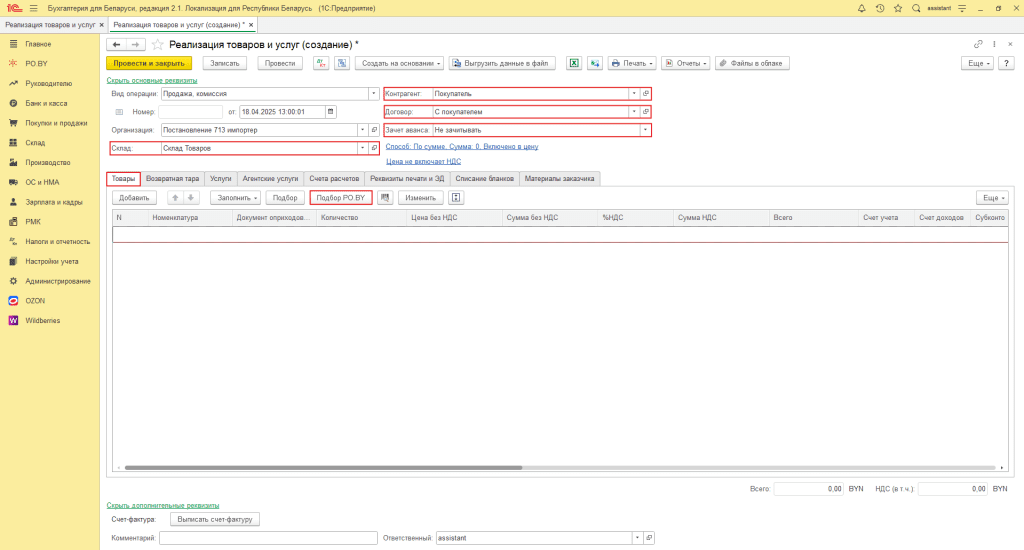Viewport: 1024px width, 550px height.
Task: Click the icon right of Excel icon
Action: coord(595,63)
